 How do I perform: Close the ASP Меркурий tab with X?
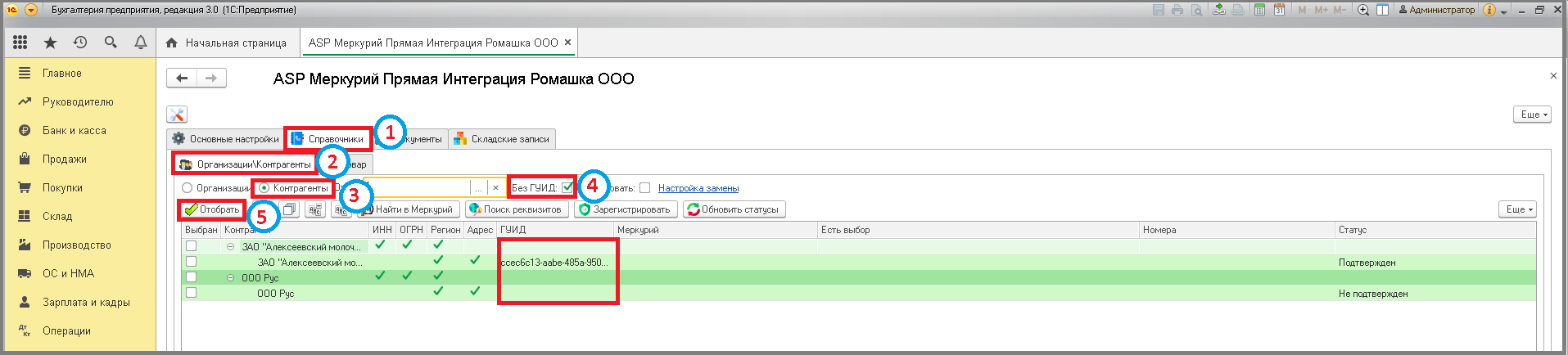coord(567,43)
